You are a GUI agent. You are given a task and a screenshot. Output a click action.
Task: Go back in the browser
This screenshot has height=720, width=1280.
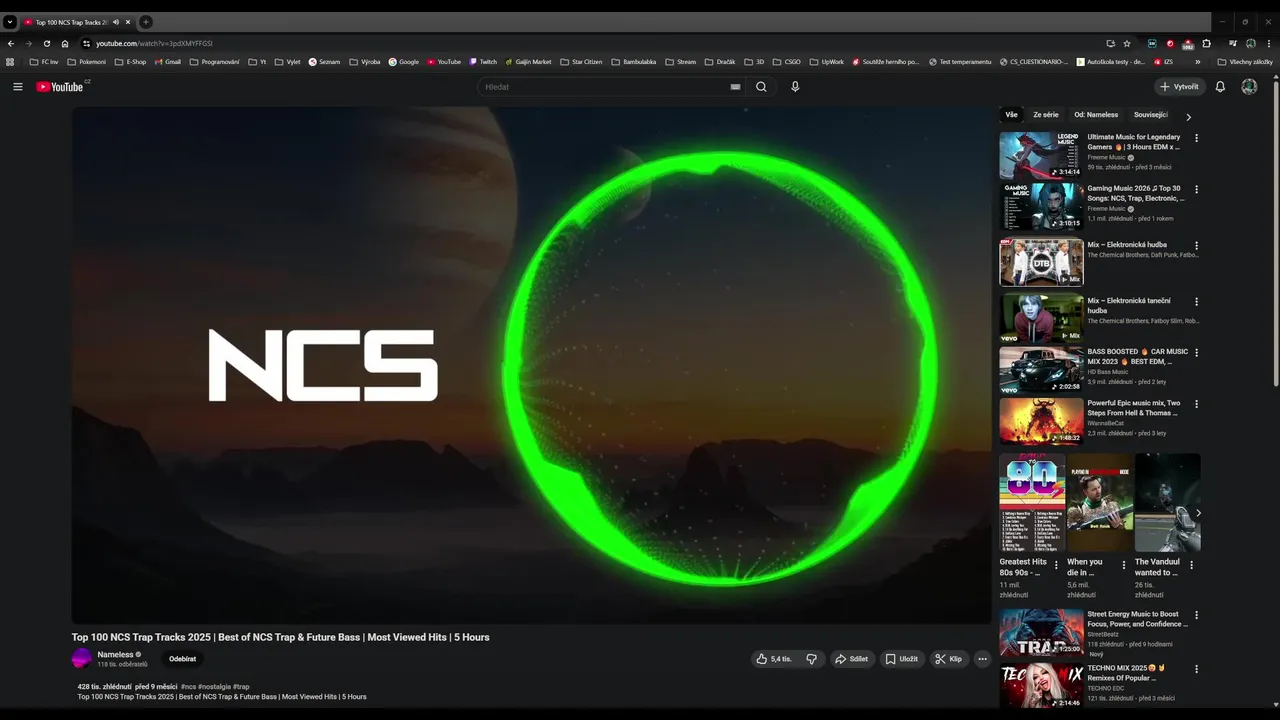tap(11, 43)
